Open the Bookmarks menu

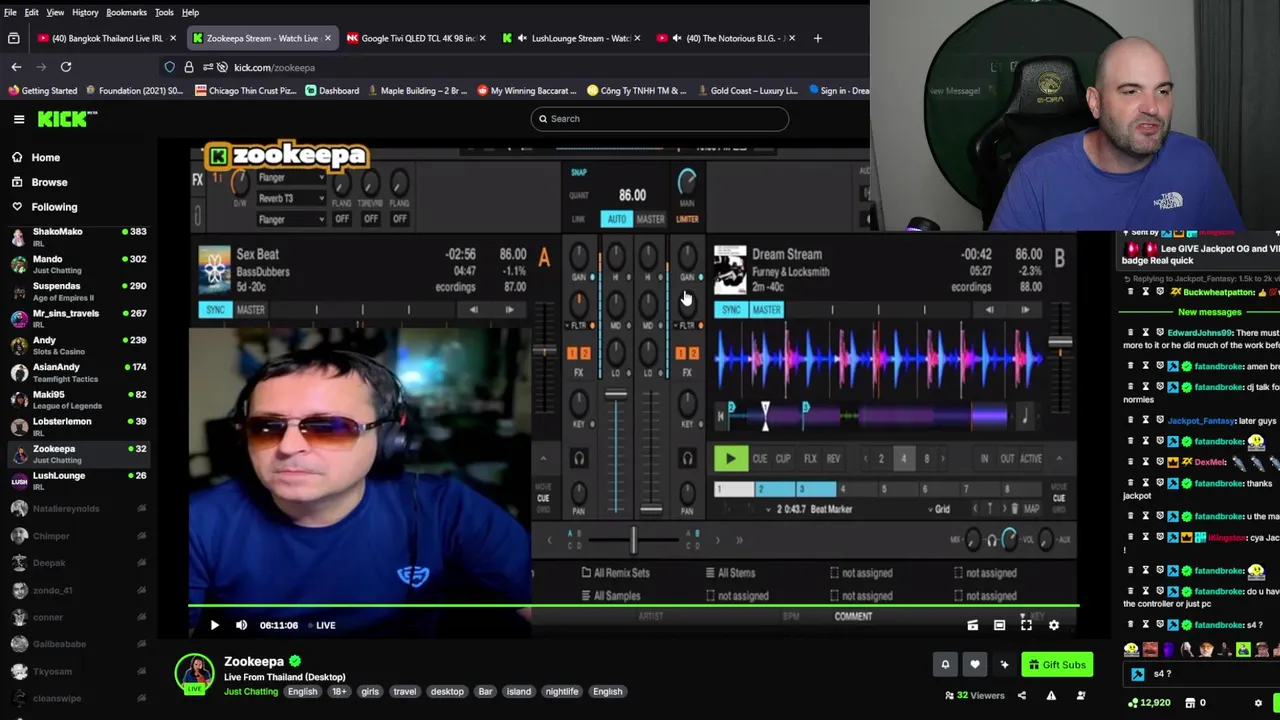pyautogui.click(x=126, y=12)
